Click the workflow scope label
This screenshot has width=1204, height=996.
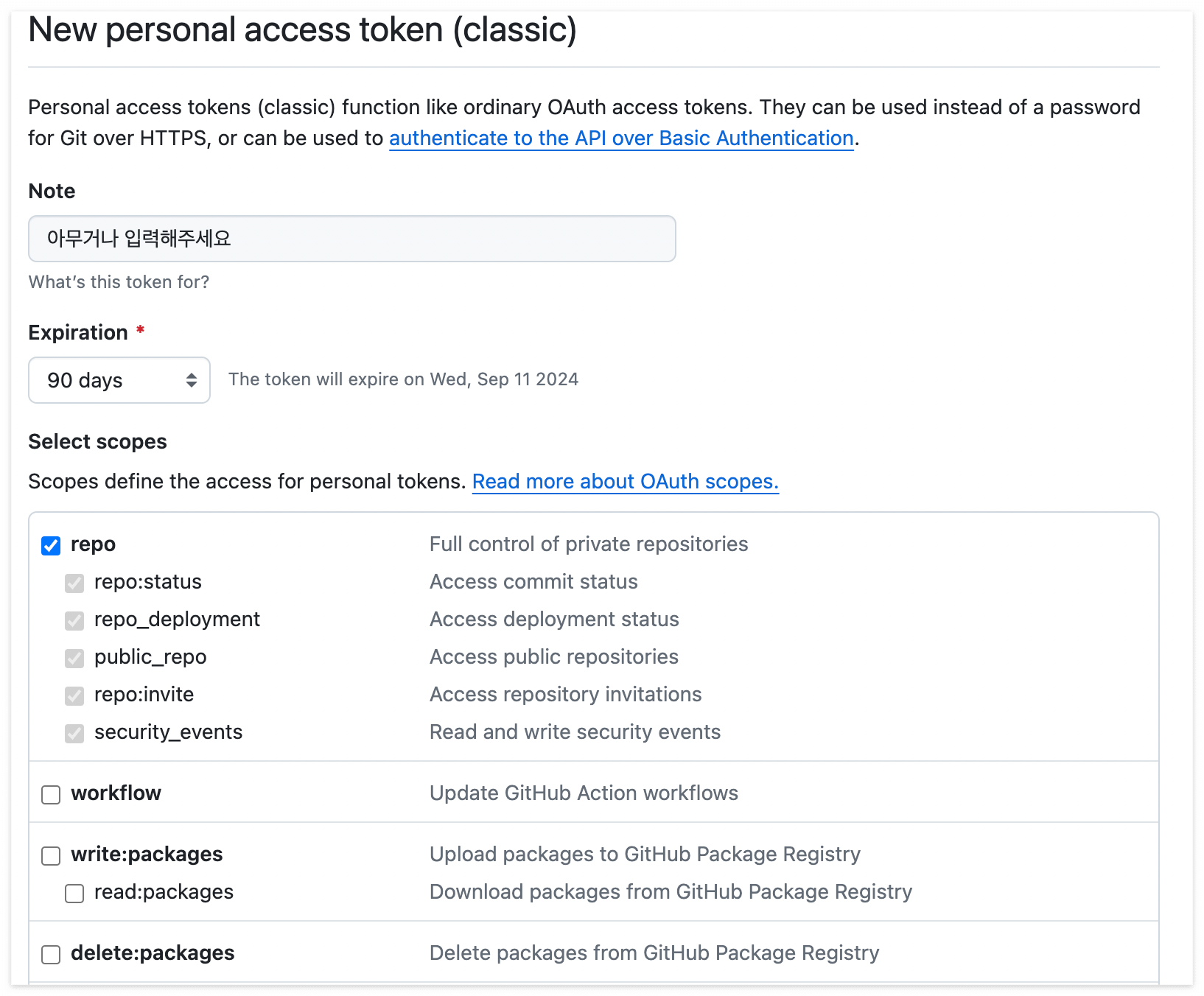116,793
